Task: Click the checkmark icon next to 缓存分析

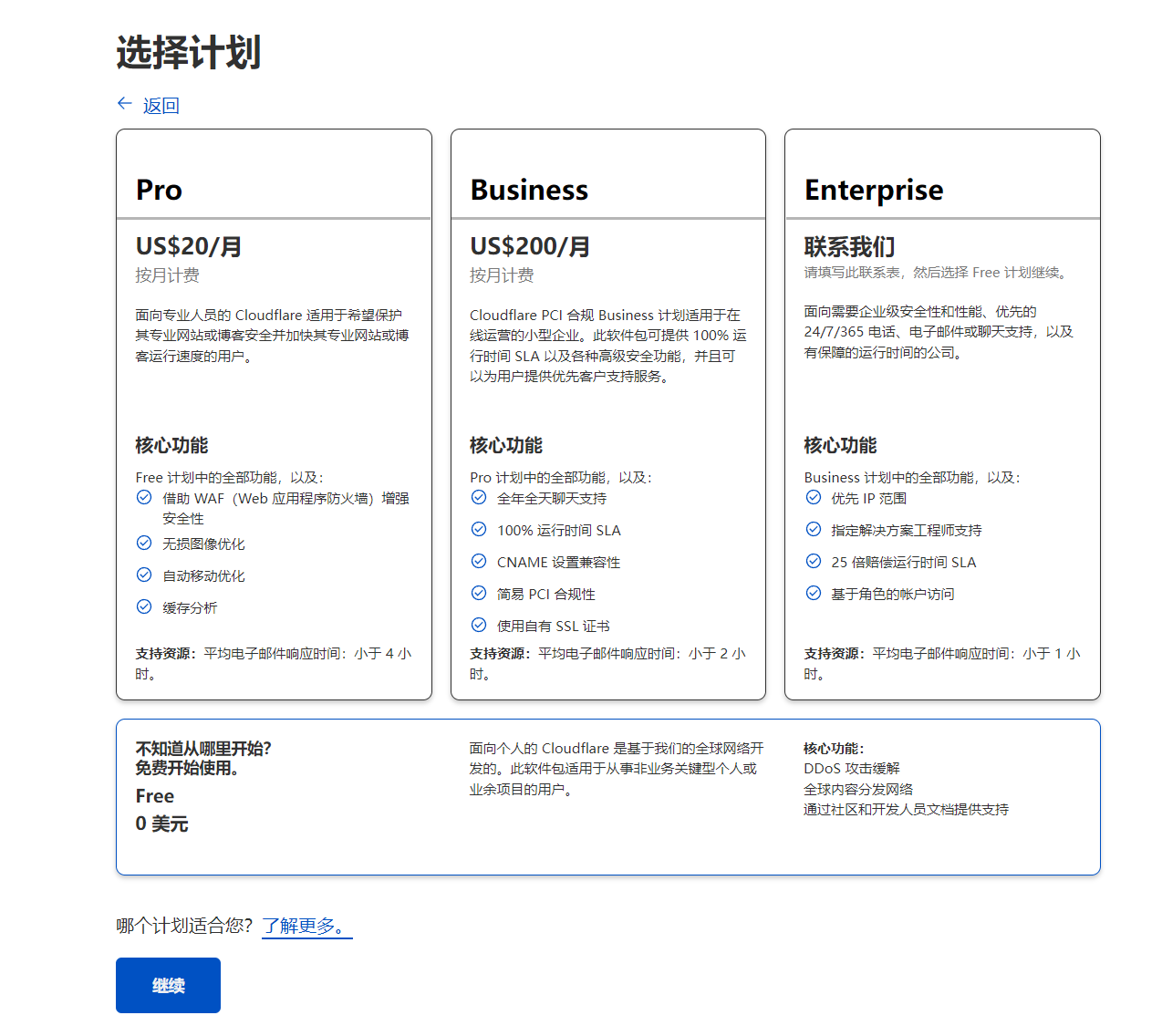Action: coord(144,606)
